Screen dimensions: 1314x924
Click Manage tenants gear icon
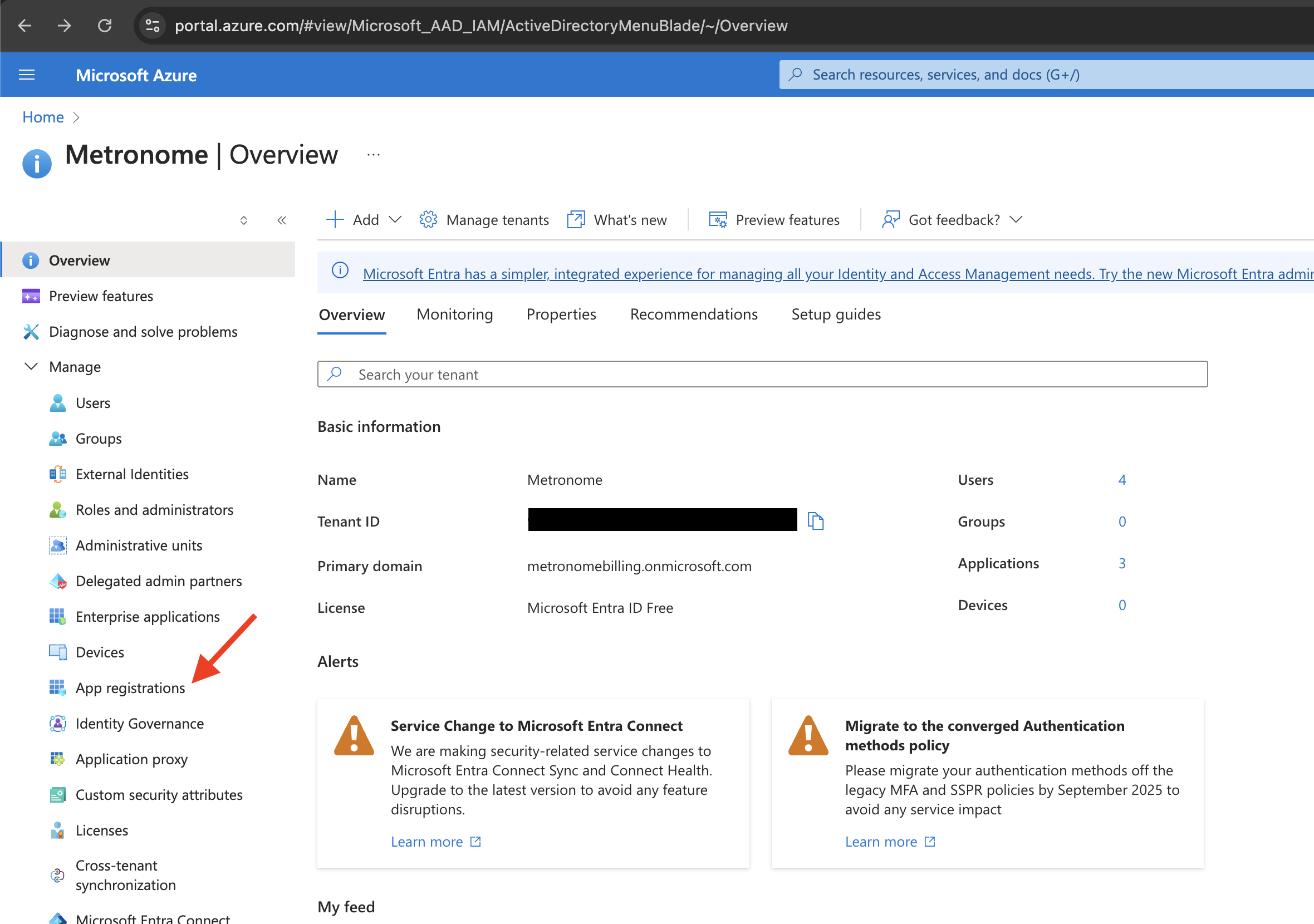coord(428,220)
